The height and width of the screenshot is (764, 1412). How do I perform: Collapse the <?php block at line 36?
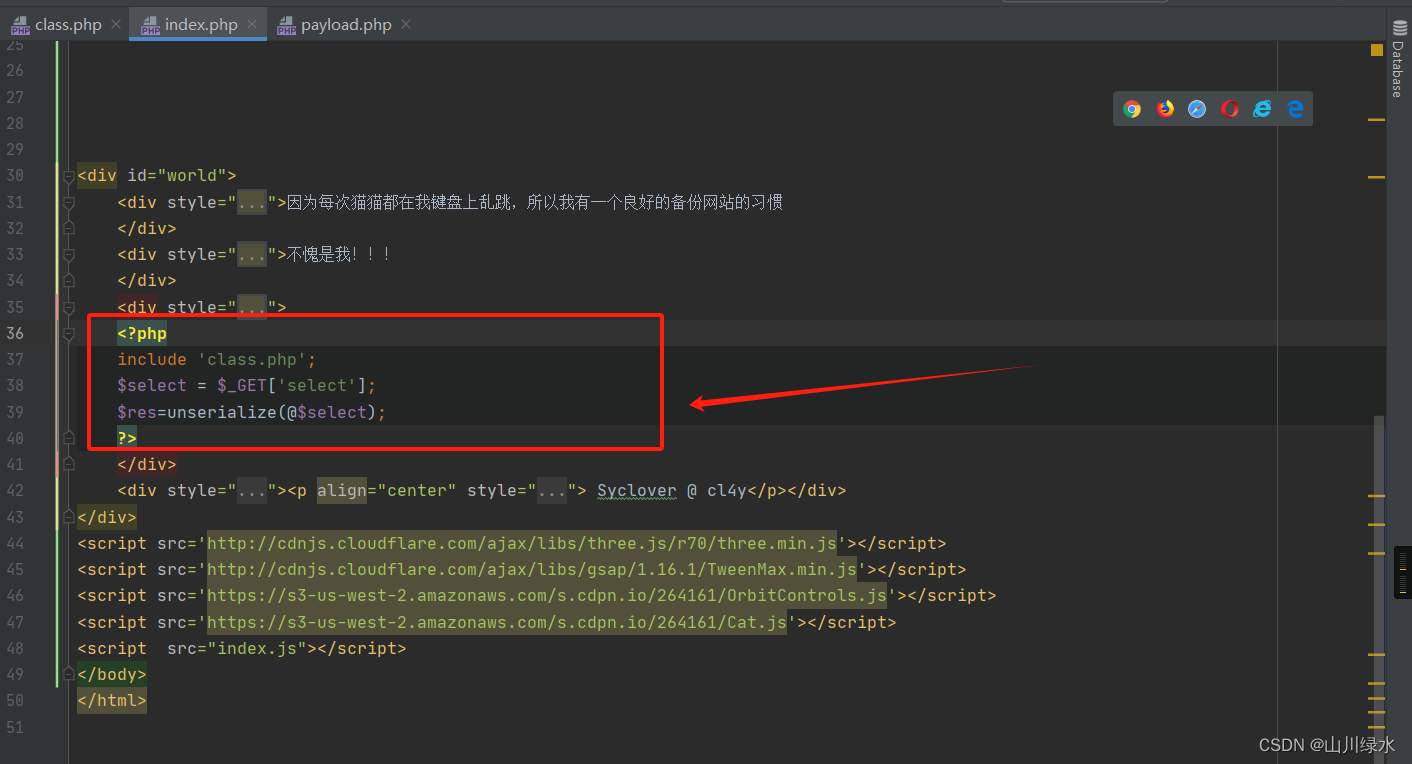click(x=68, y=334)
